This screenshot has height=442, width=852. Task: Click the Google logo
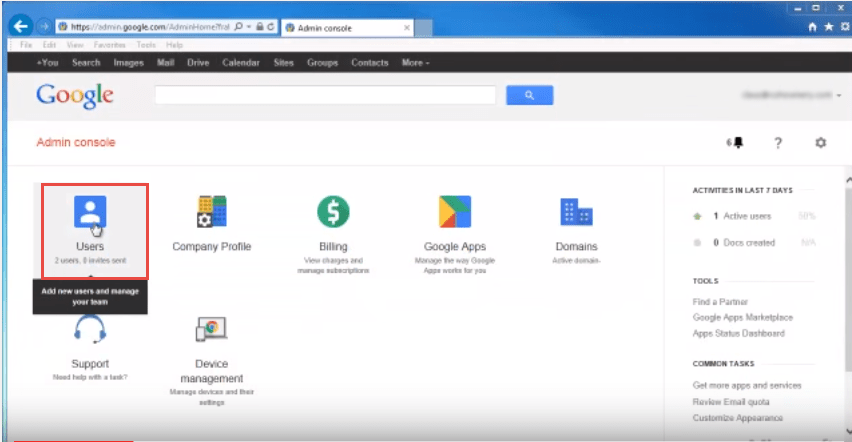(x=75, y=96)
